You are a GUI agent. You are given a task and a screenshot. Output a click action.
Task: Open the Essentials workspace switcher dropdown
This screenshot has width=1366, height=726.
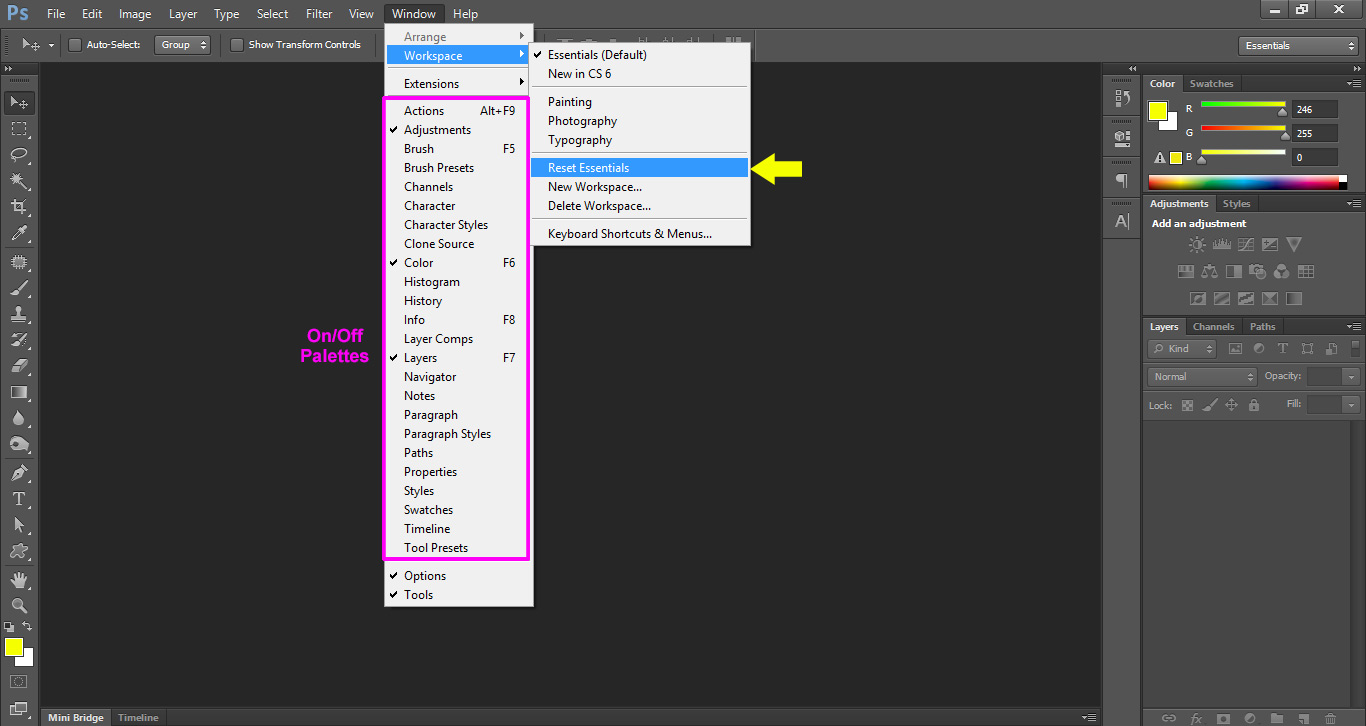pyautogui.click(x=1297, y=45)
